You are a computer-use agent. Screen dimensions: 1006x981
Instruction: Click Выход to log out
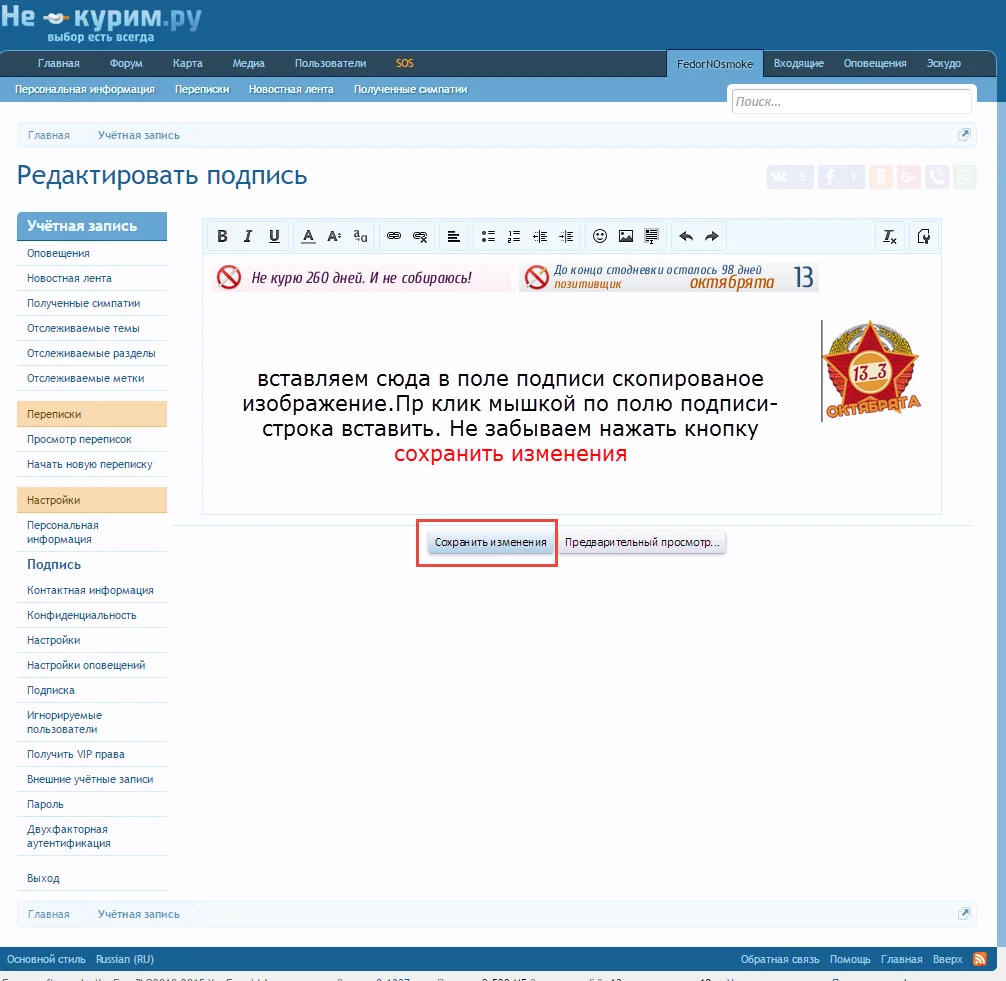pyautogui.click(x=43, y=878)
